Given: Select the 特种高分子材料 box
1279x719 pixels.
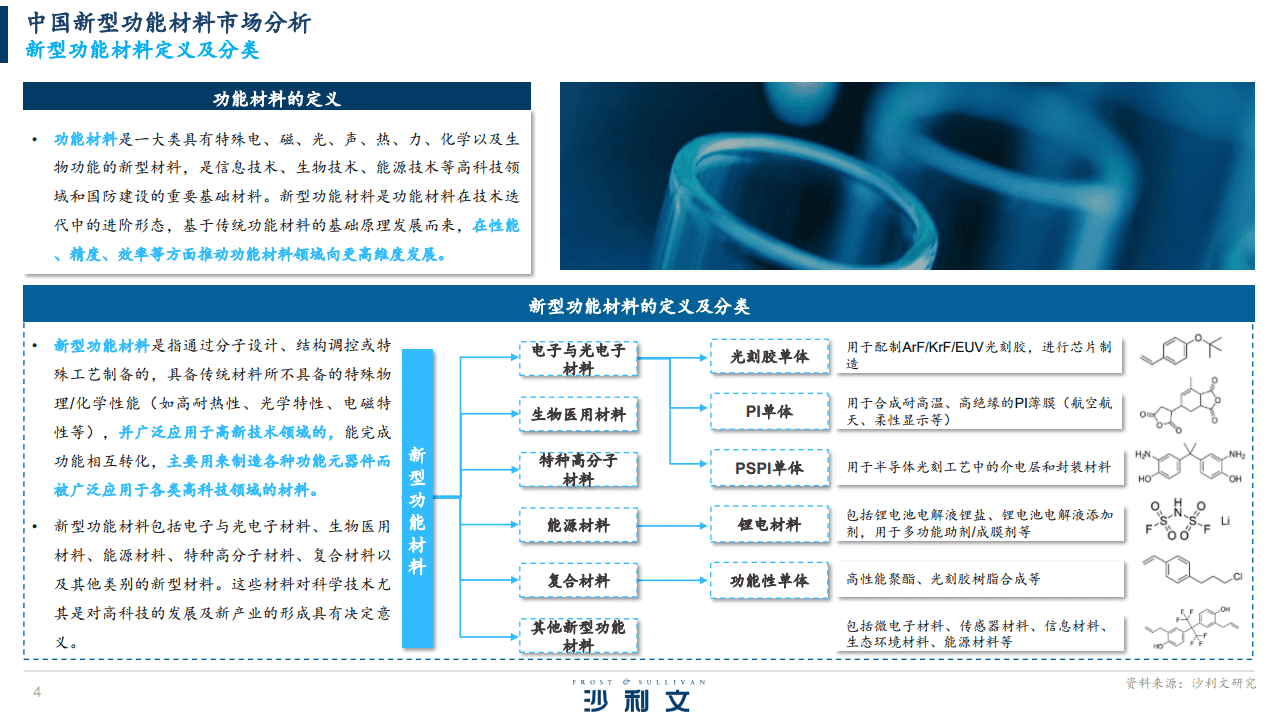Looking at the screenshot, I should (578, 469).
